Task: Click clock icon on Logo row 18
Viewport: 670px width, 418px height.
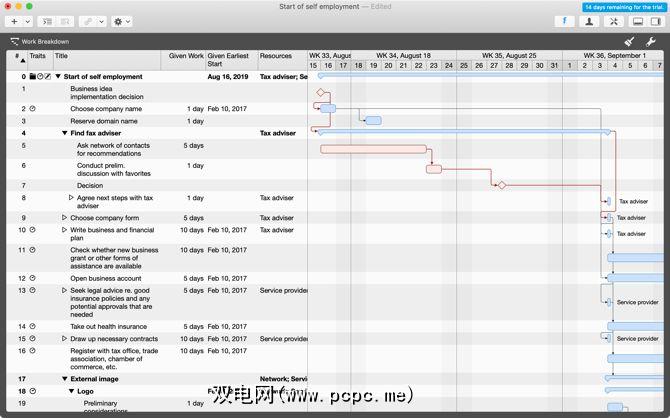Action: 32,391
